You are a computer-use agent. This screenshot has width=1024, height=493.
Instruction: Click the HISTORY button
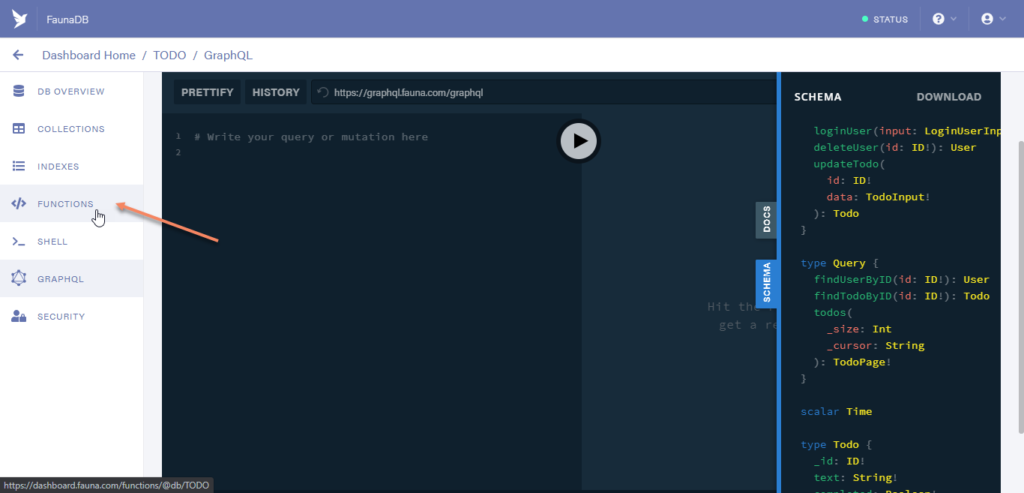[276, 92]
